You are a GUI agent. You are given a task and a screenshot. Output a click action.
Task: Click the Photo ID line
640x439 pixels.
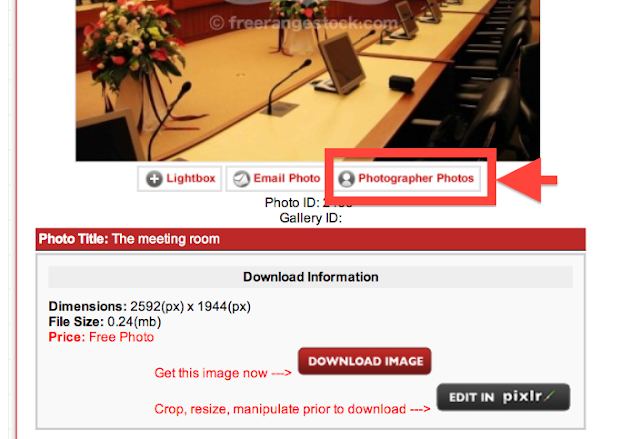coord(309,202)
